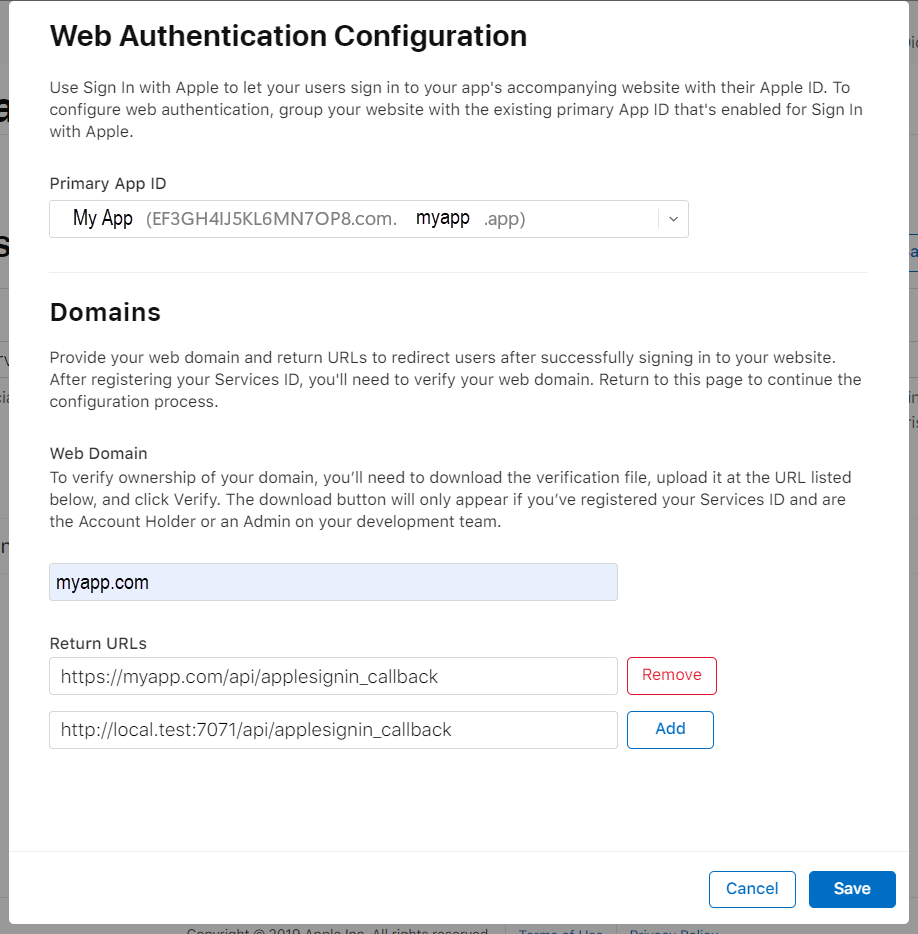This screenshot has height=934, width=918.
Task: View Apple's Privacy Policy
Action: [x=672, y=931]
